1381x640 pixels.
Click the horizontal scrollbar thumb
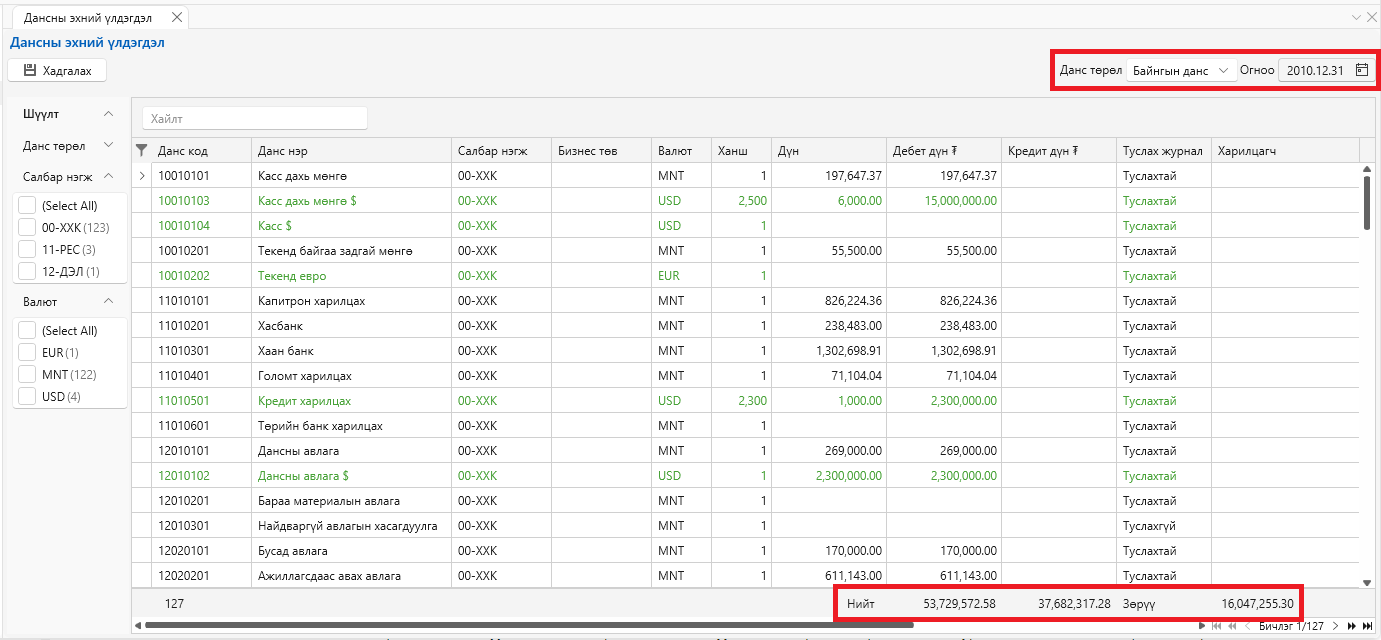529,626
